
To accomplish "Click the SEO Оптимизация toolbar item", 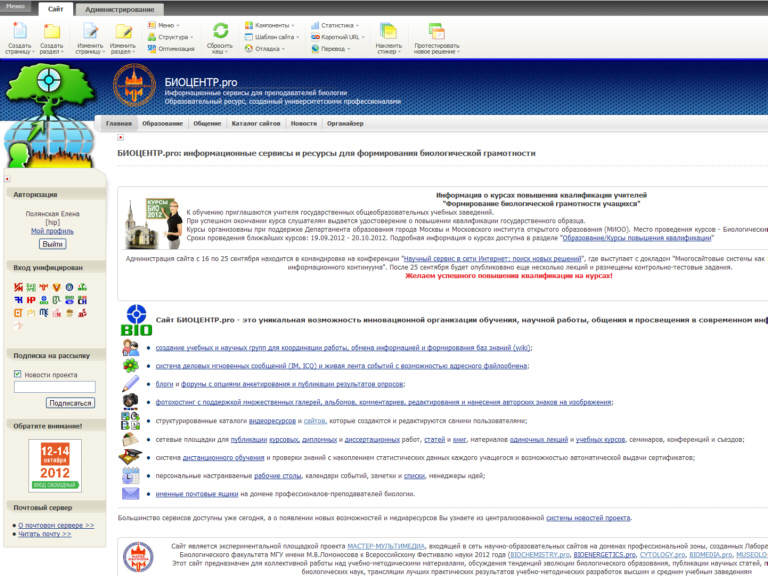I will point(171,48).
